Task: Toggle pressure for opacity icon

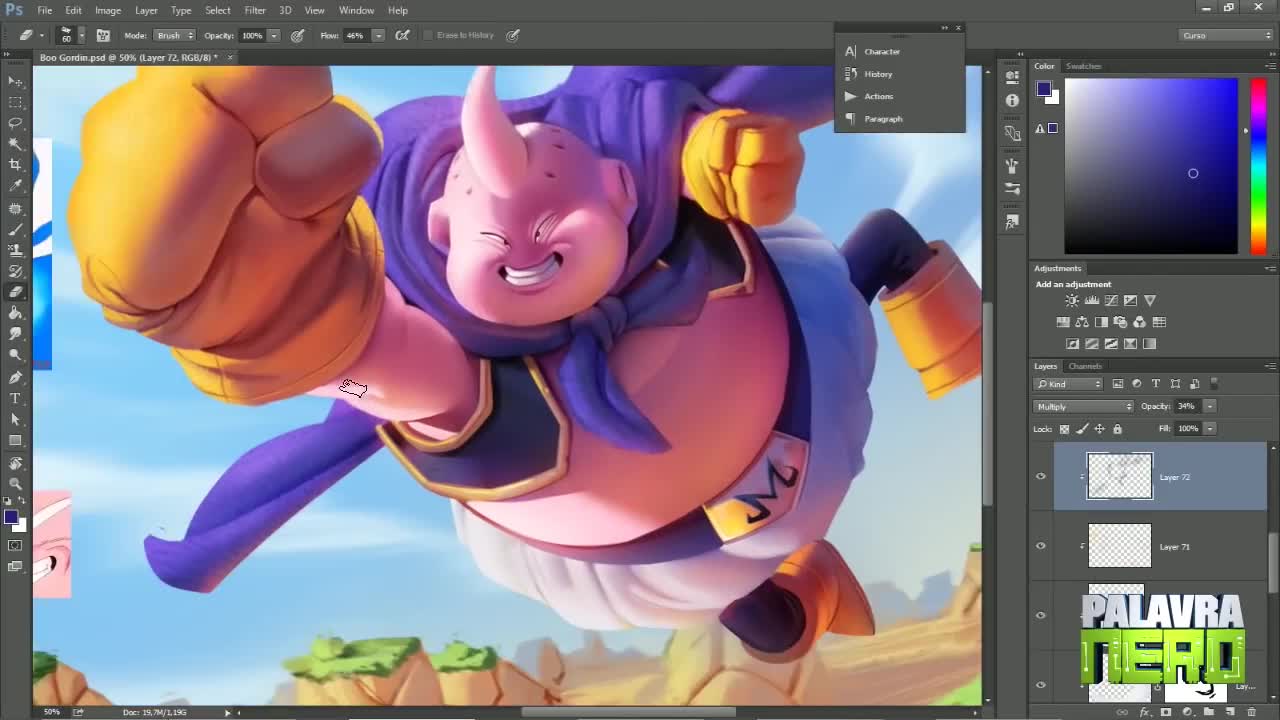Action: pos(298,35)
